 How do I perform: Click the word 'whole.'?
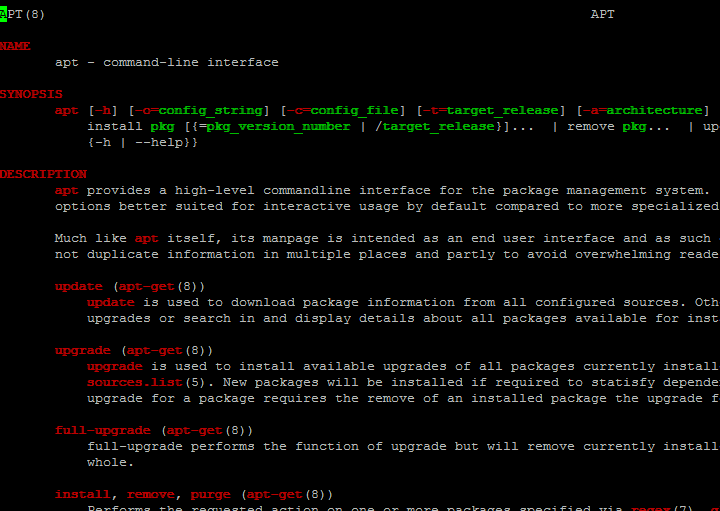(111, 462)
